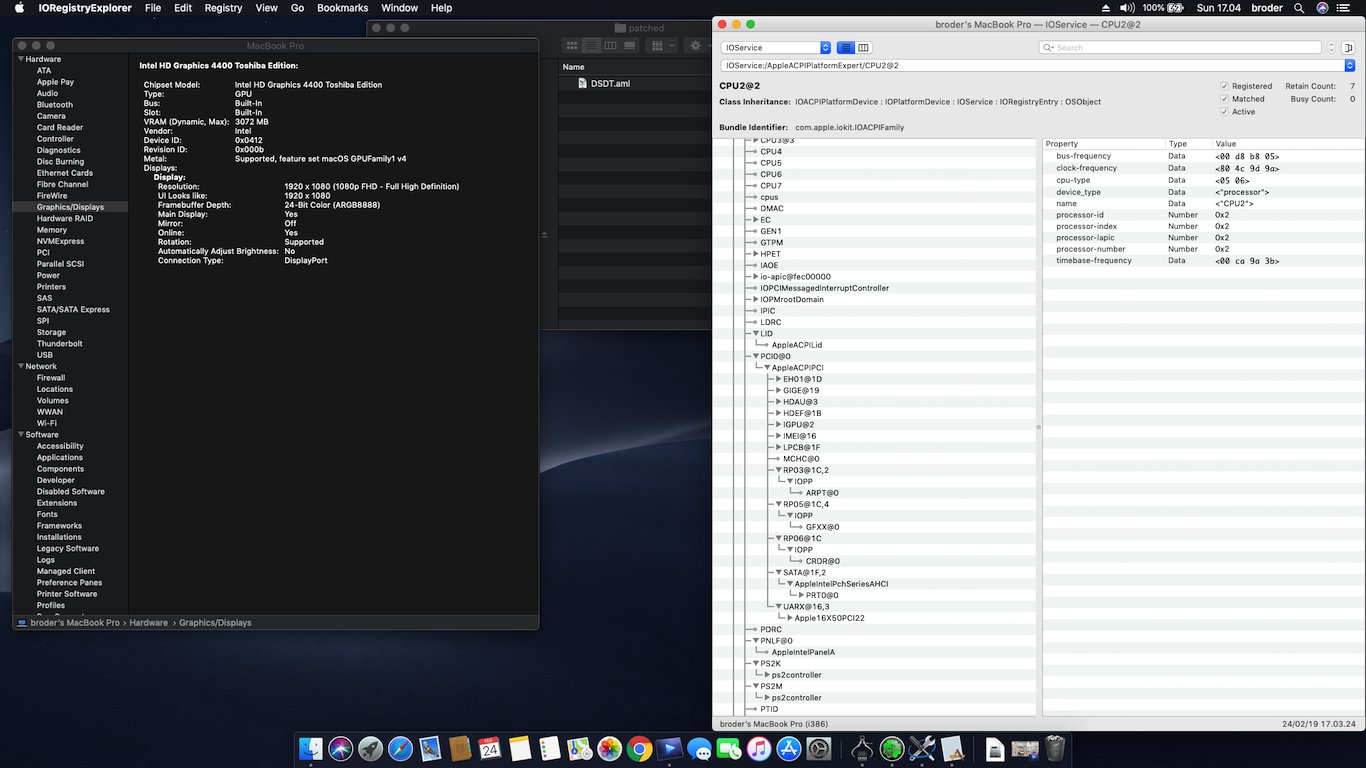Open FaceTime from the dock

pos(729,748)
